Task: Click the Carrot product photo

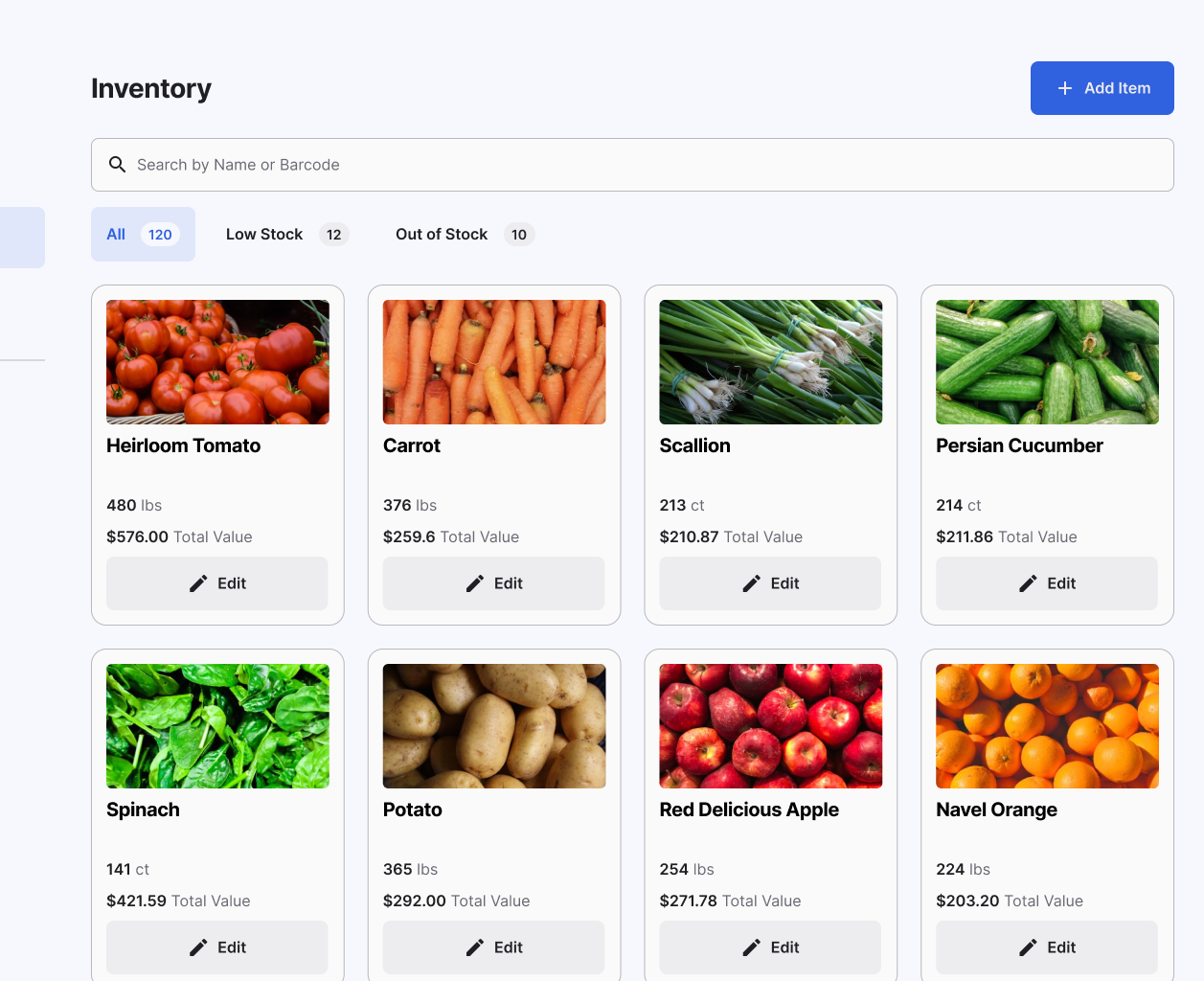Action: (493, 361)
